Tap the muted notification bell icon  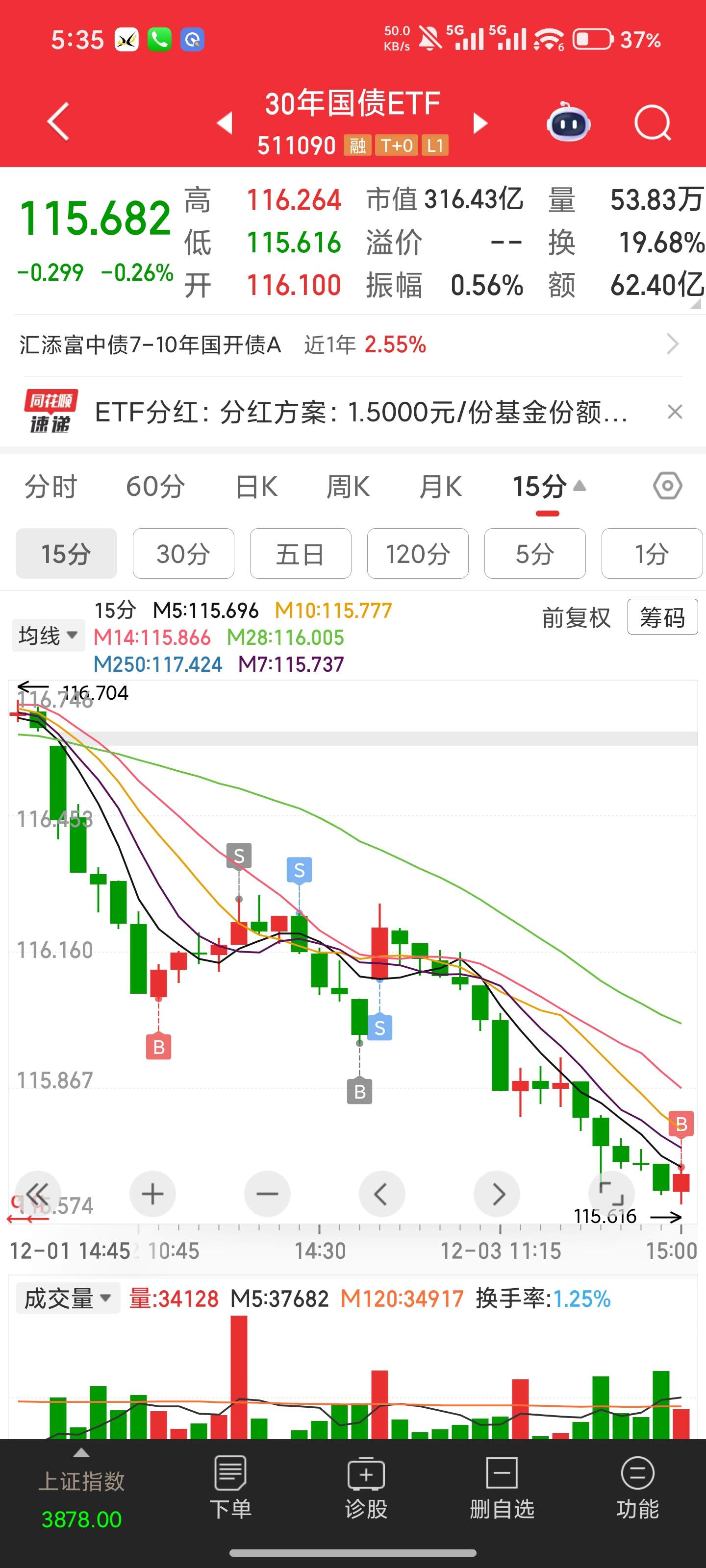tap(430, 40)
